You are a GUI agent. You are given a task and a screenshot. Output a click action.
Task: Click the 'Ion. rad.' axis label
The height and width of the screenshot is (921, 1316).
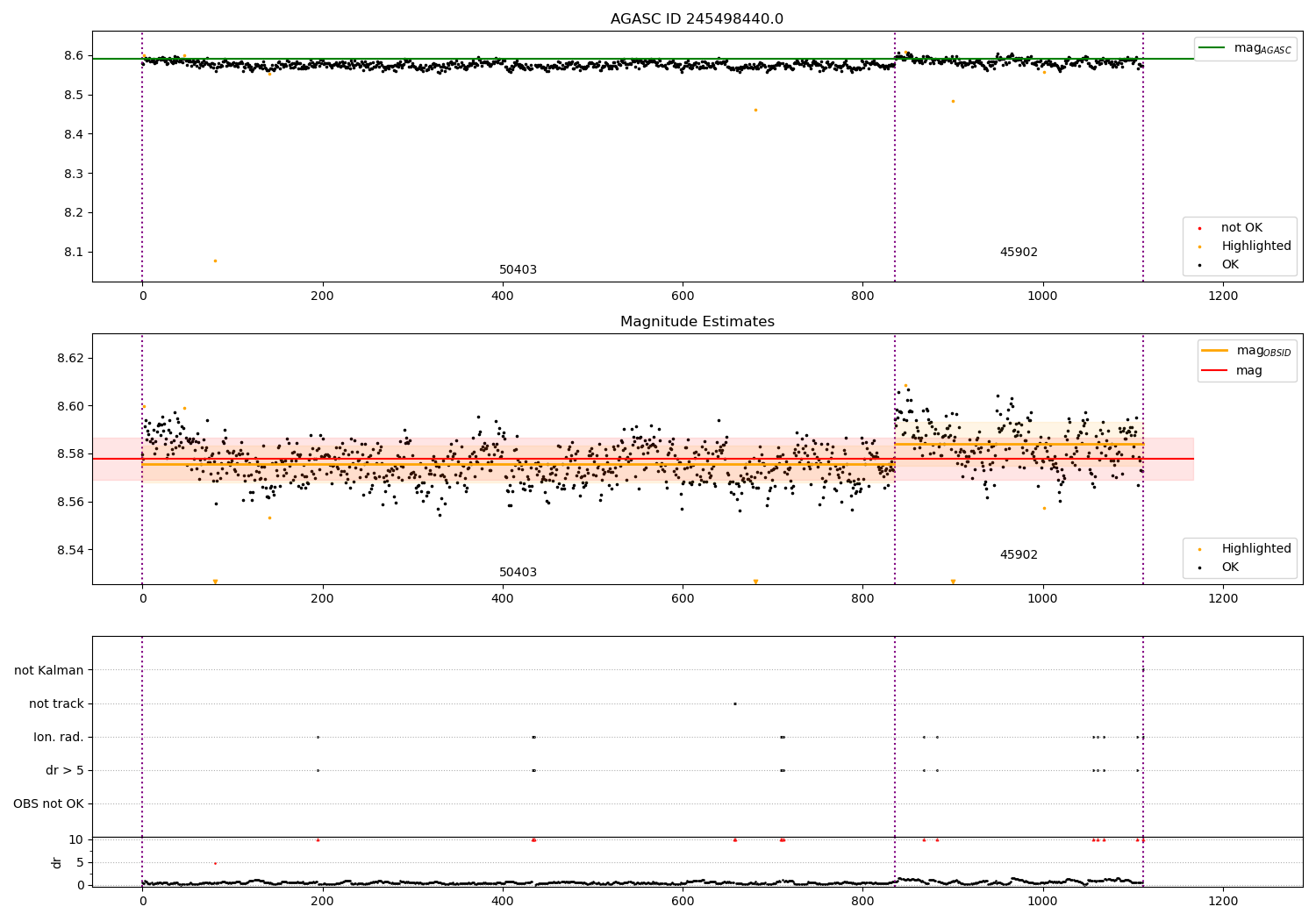(x=59, y=738)
